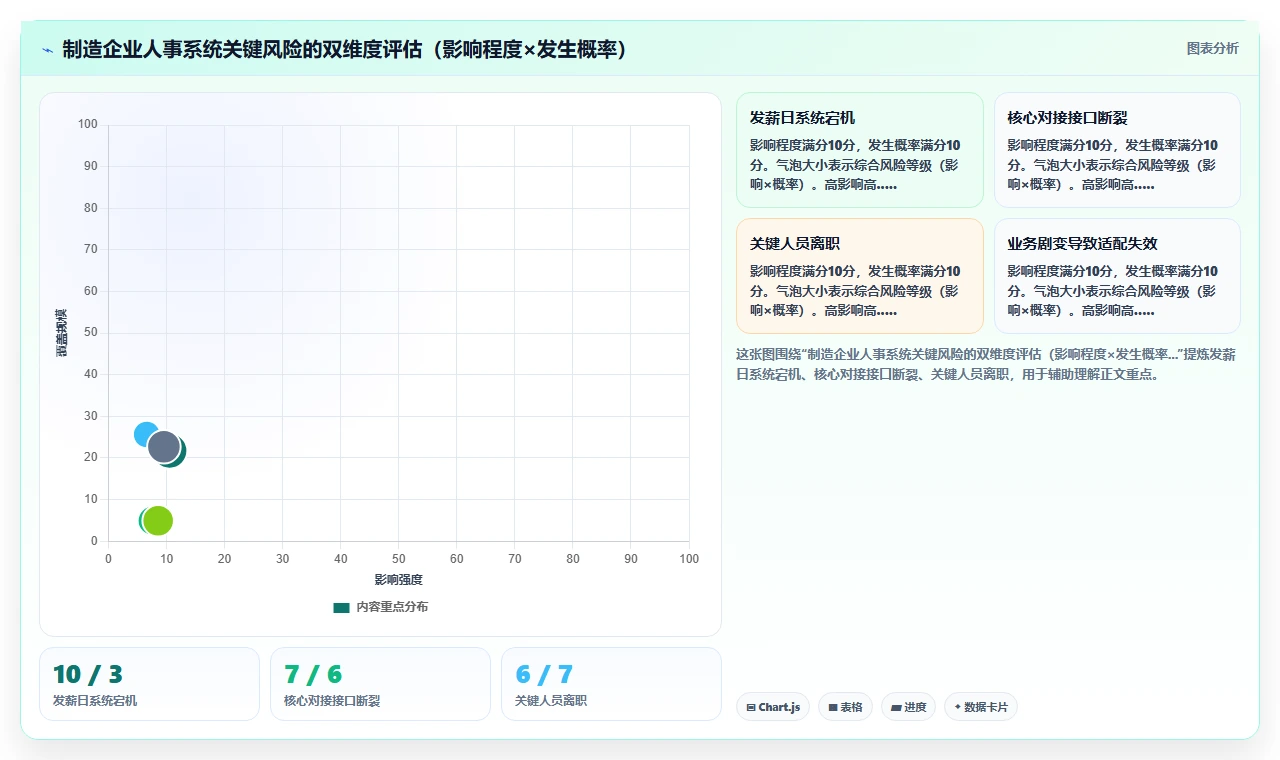Viewport: 1280px width, 760px height.
Task: Click the y-axis title text
Action: 61,333
